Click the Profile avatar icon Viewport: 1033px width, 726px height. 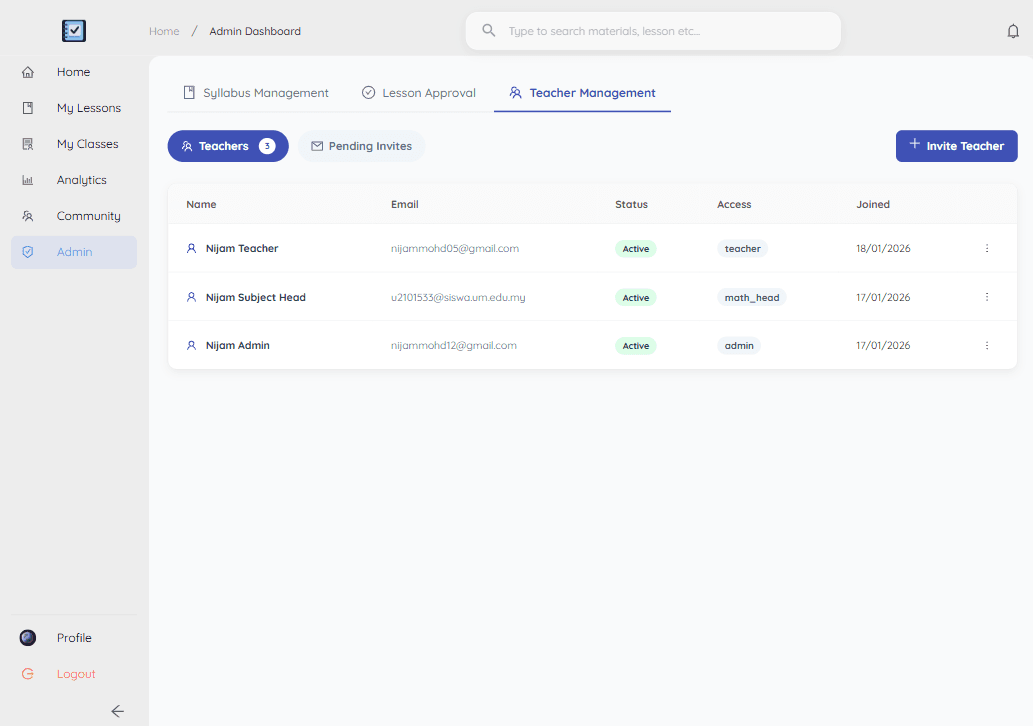(x=28, y=638)
